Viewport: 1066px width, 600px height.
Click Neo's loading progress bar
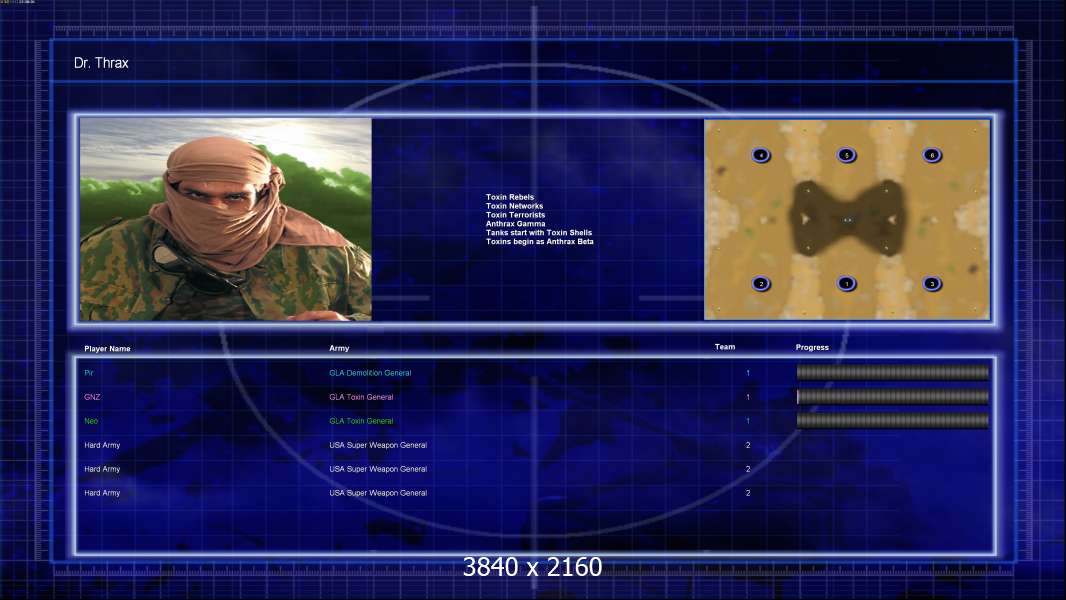click(893, 421)
